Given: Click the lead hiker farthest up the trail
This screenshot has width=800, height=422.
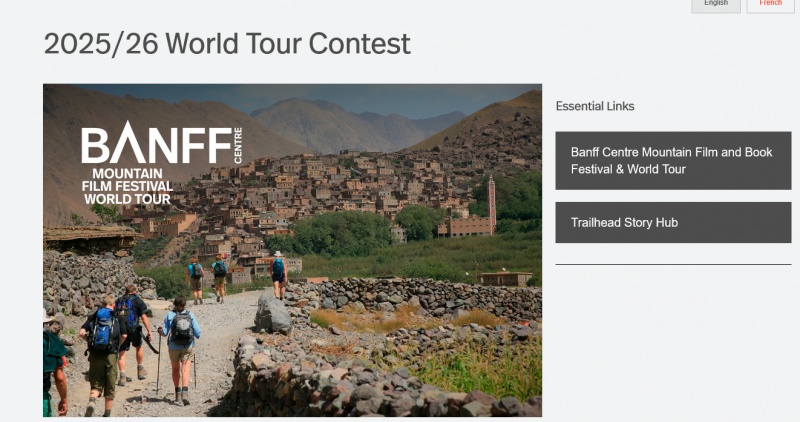Looking at the screenshot, I should coord(279,271).
